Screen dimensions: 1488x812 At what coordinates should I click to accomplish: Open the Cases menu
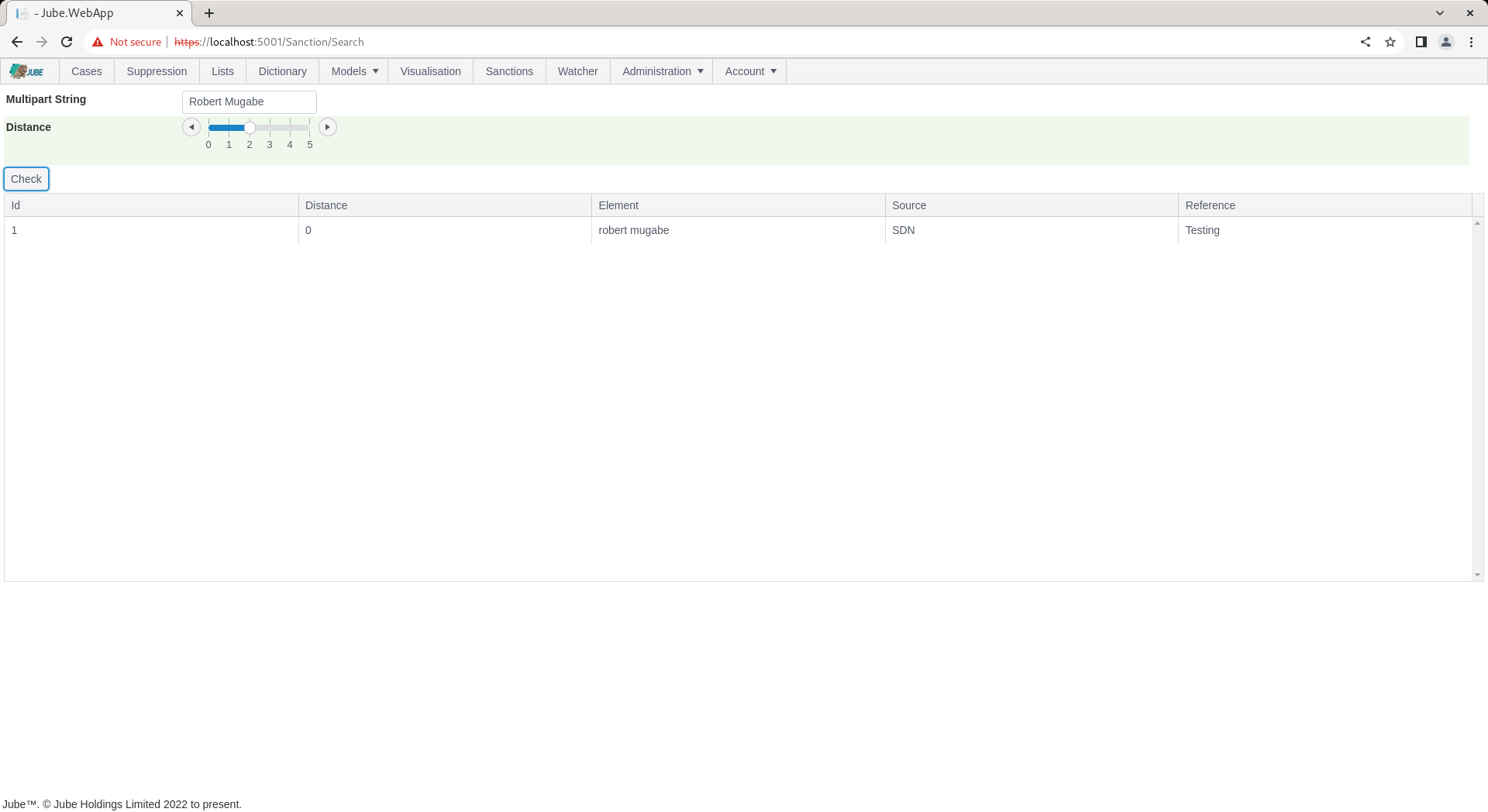click(87, 71)
